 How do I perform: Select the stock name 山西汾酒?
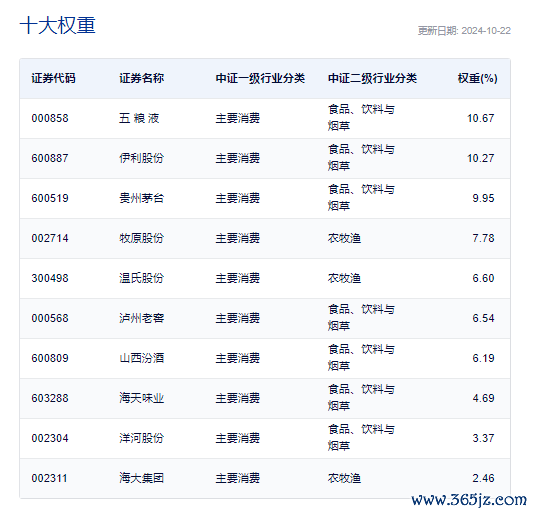141,358
